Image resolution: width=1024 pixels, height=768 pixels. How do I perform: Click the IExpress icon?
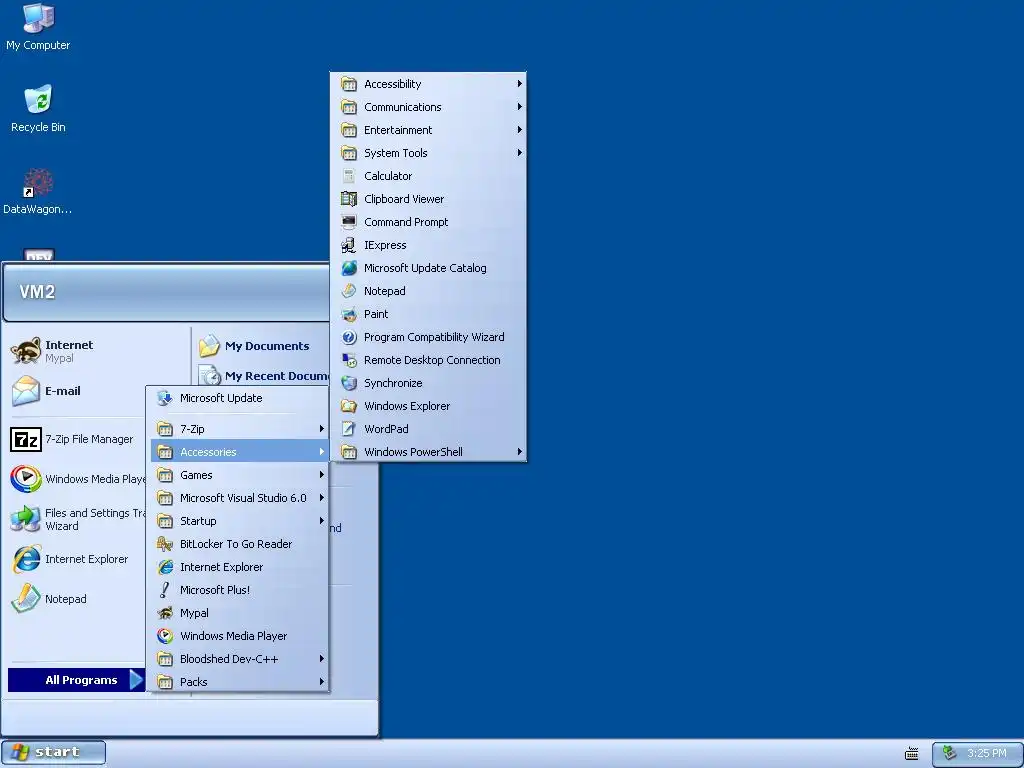pos(349,245)
